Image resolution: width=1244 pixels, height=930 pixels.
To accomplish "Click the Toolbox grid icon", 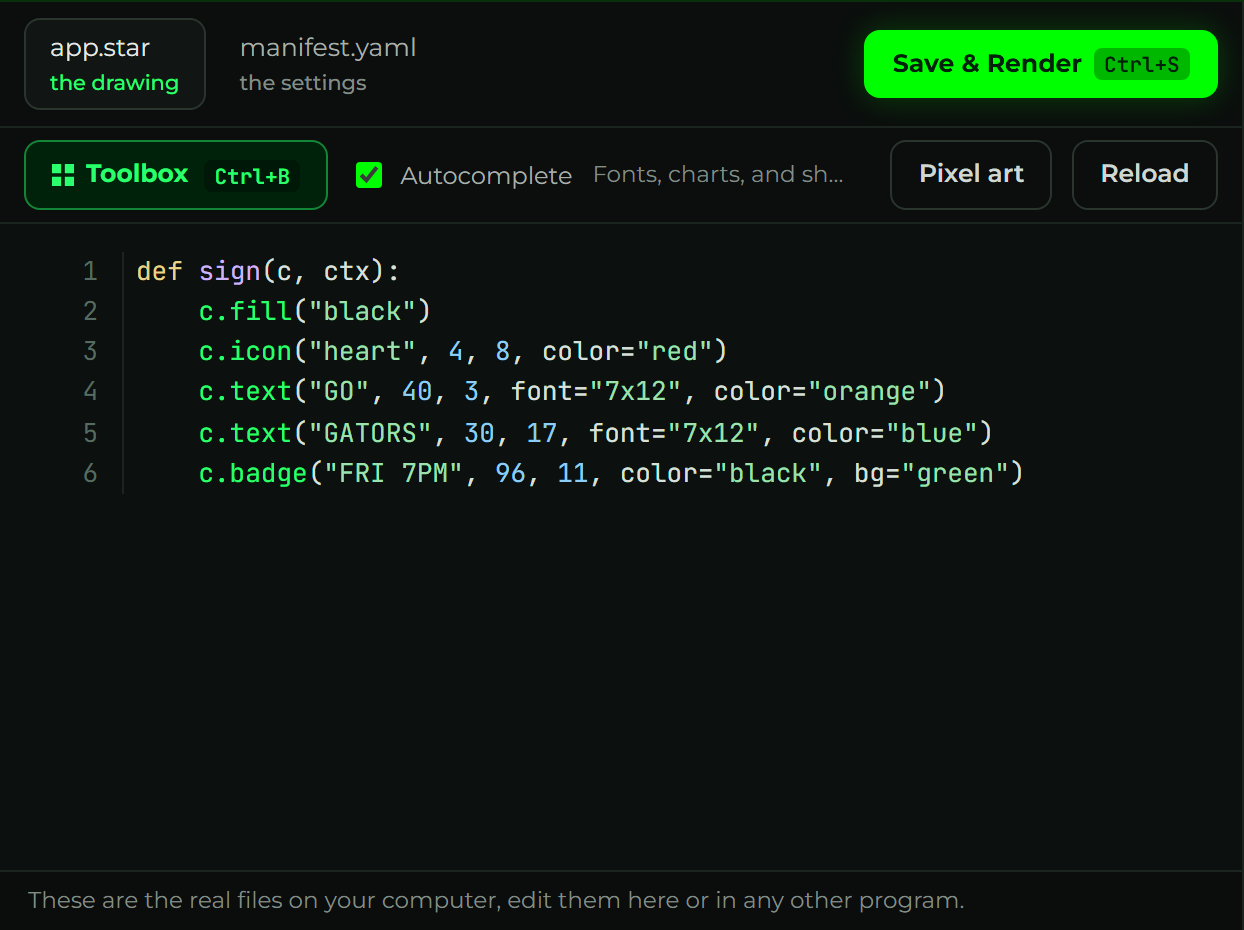I will coord(63,175).
